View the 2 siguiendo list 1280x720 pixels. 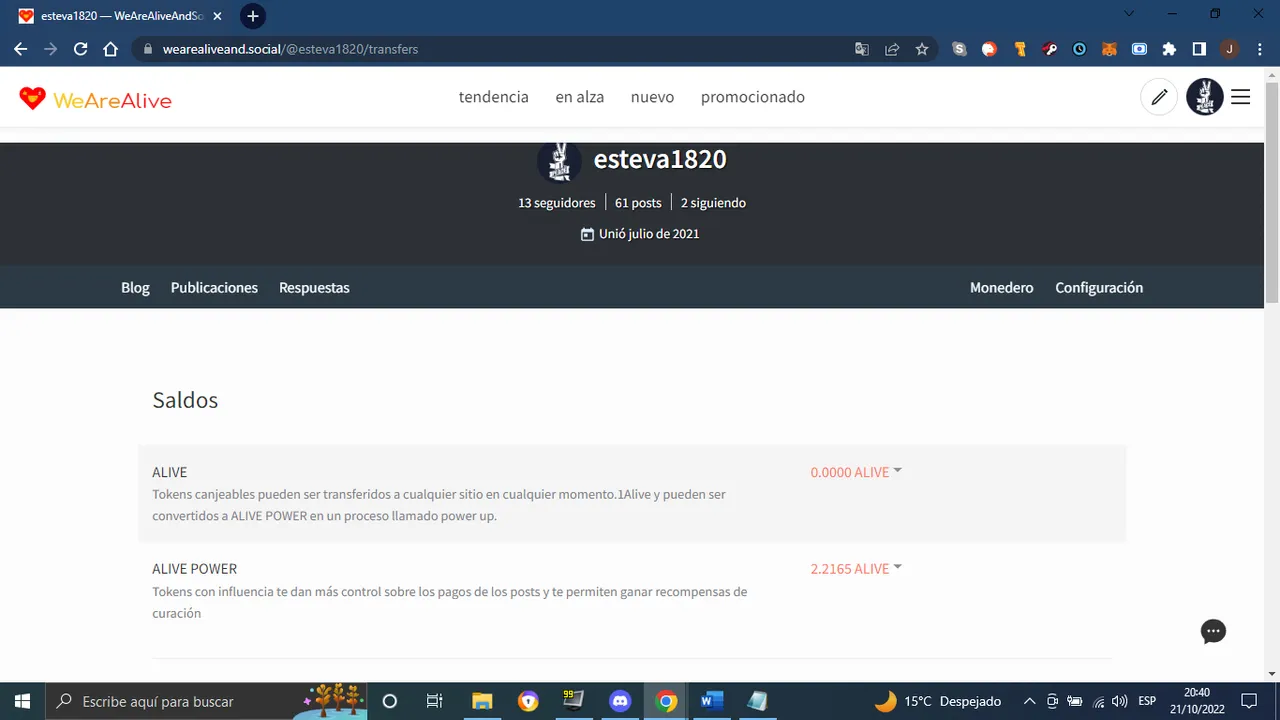[713, 203]
